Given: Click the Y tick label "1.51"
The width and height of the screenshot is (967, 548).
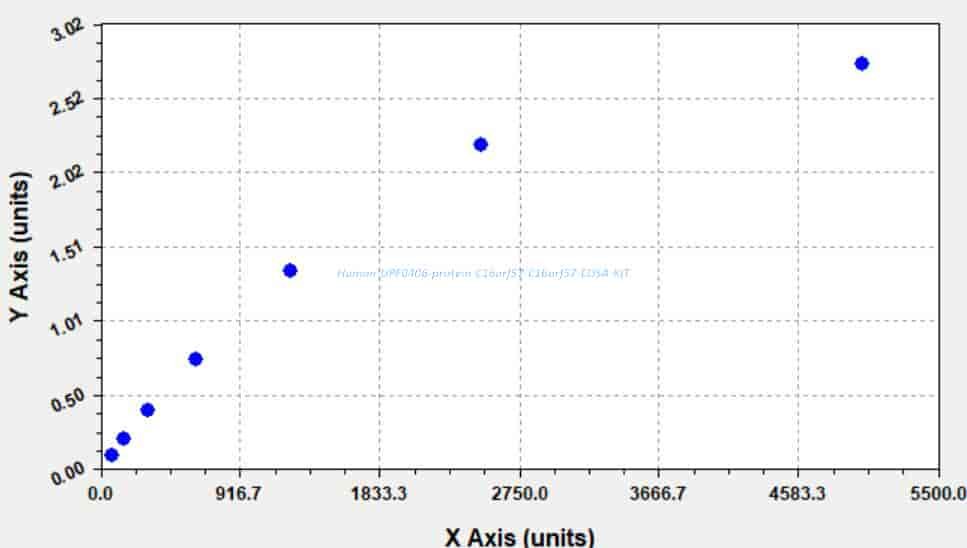Looking at the screenshot, I should pos(67,252).
